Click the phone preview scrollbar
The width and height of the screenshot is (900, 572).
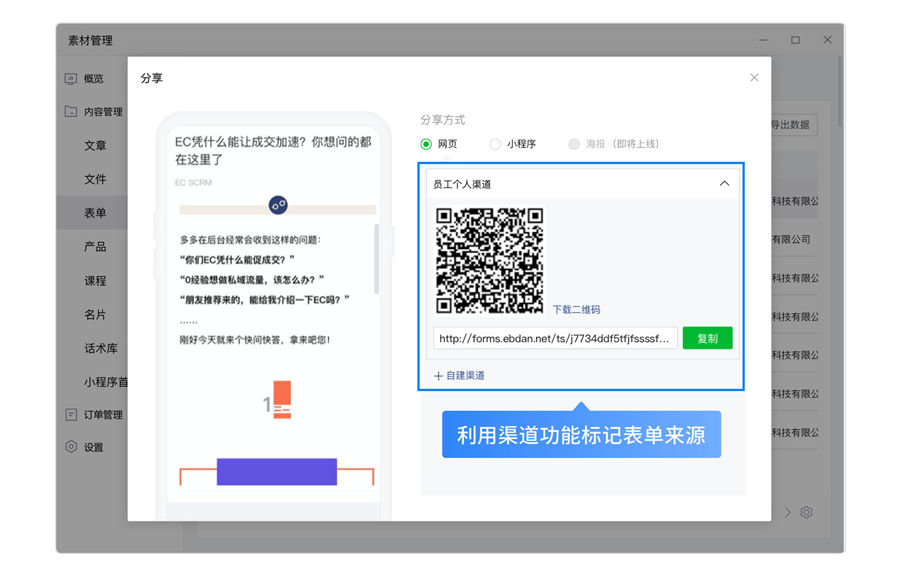tap(377, 258)
